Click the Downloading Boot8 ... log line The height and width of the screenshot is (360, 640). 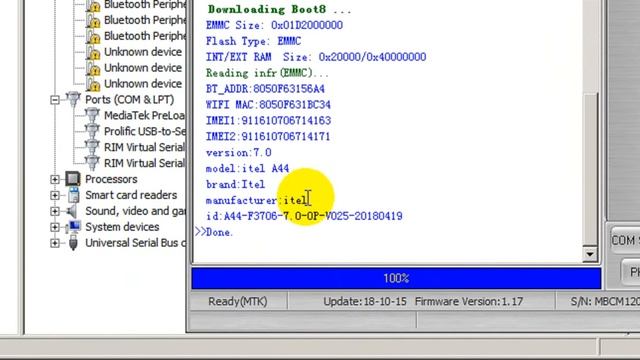pos(279,9)
